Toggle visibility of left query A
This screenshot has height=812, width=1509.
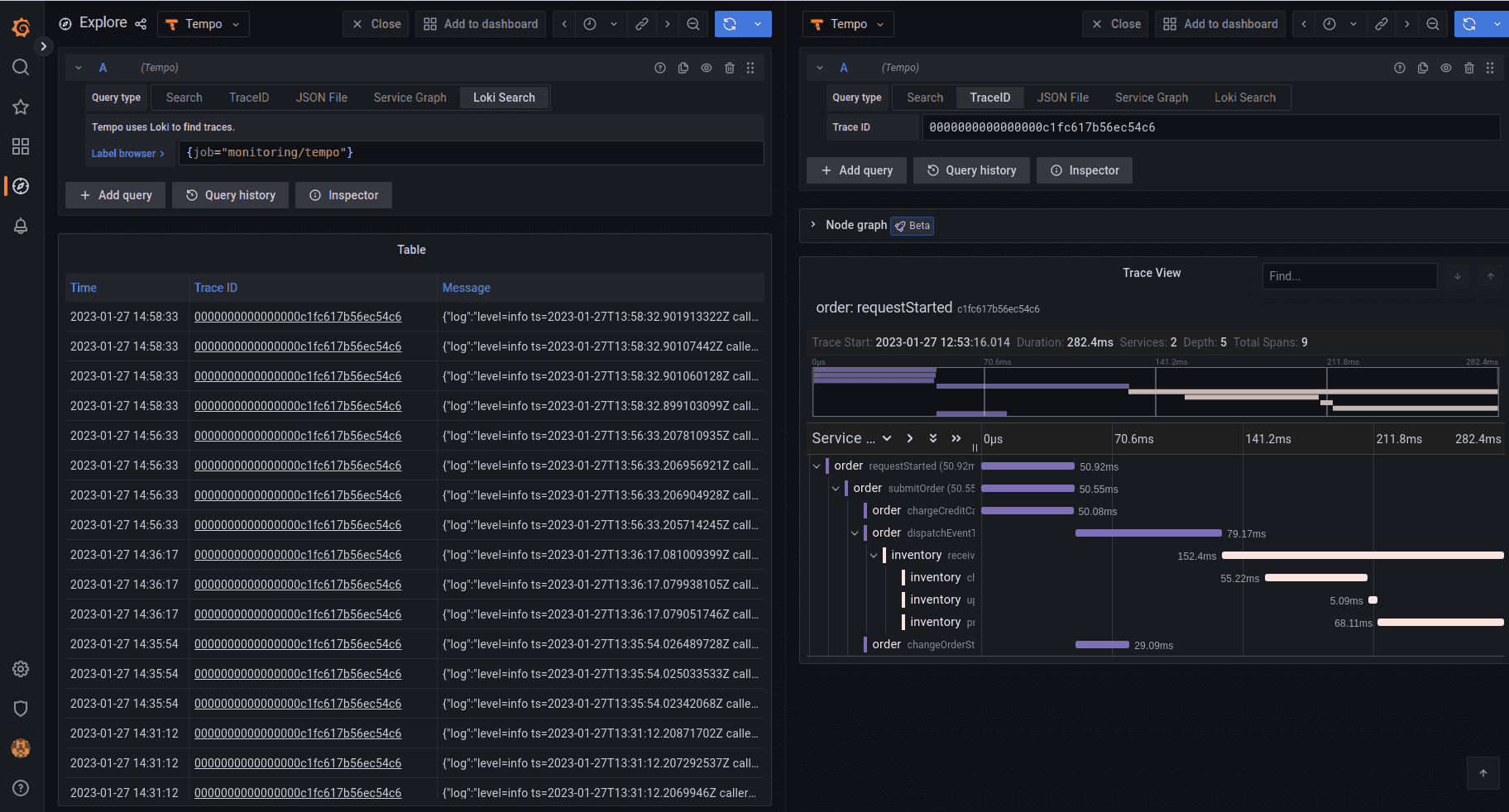[x=707, y=68]
